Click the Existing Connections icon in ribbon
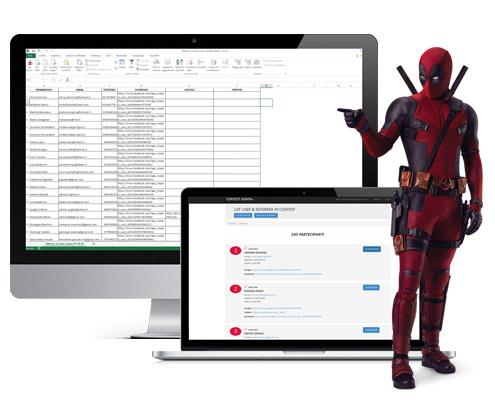Screen dimensions: 495x400 (66, 65)
